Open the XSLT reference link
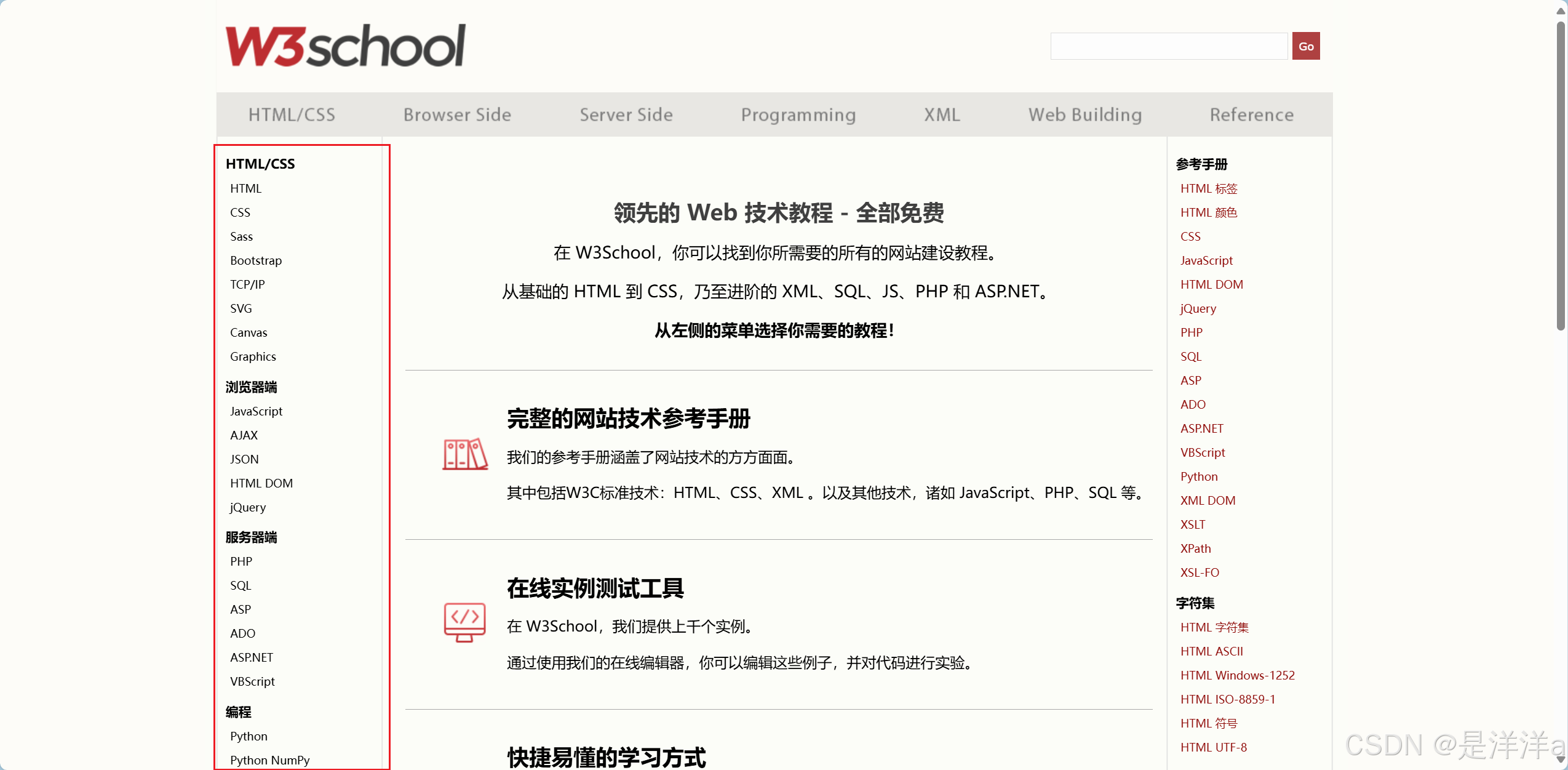 click(x=1193, y=524)
